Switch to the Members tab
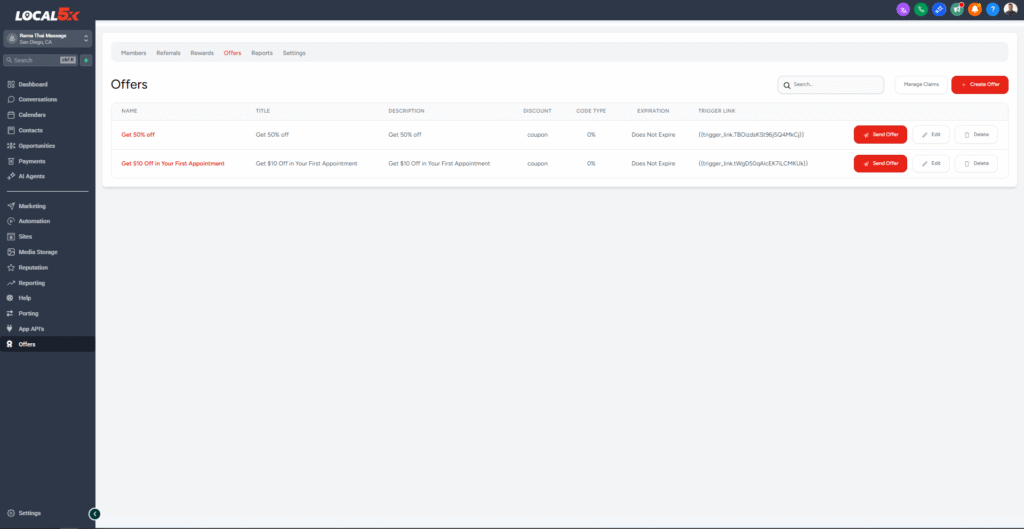 coord(133,53)
